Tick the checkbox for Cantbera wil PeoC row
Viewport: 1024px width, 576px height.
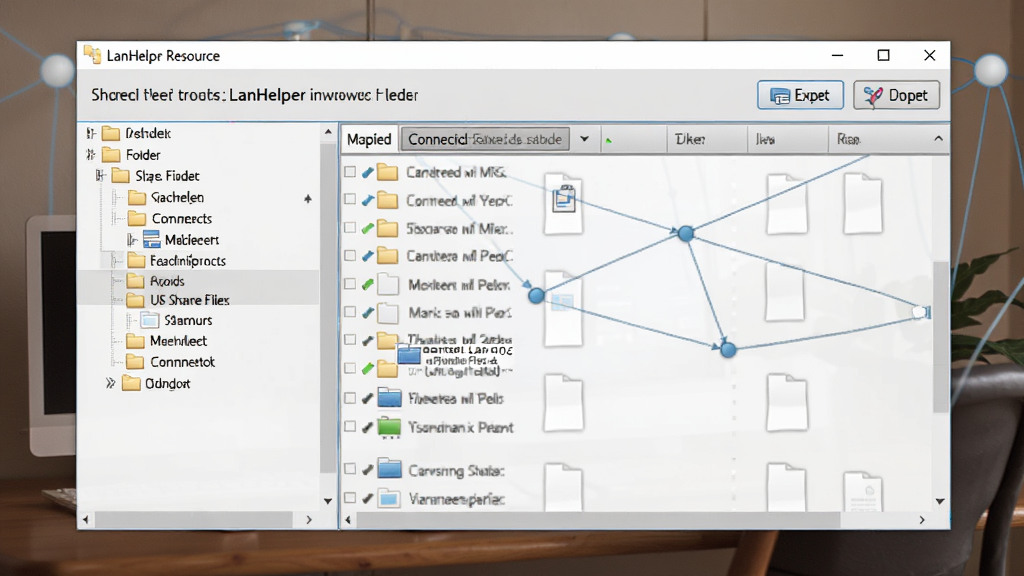point(350,255)
